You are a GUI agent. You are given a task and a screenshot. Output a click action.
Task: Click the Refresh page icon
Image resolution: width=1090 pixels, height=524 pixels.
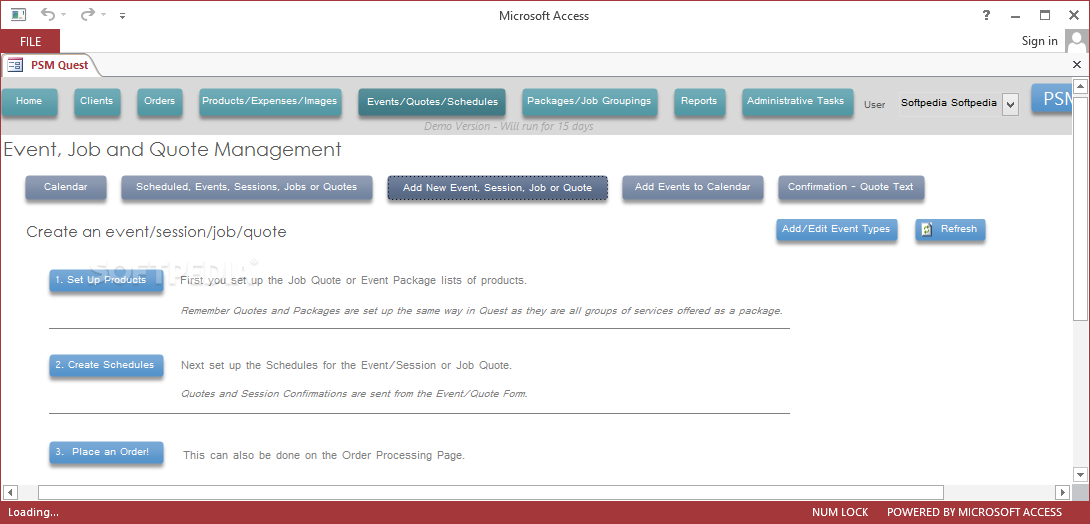927,229
